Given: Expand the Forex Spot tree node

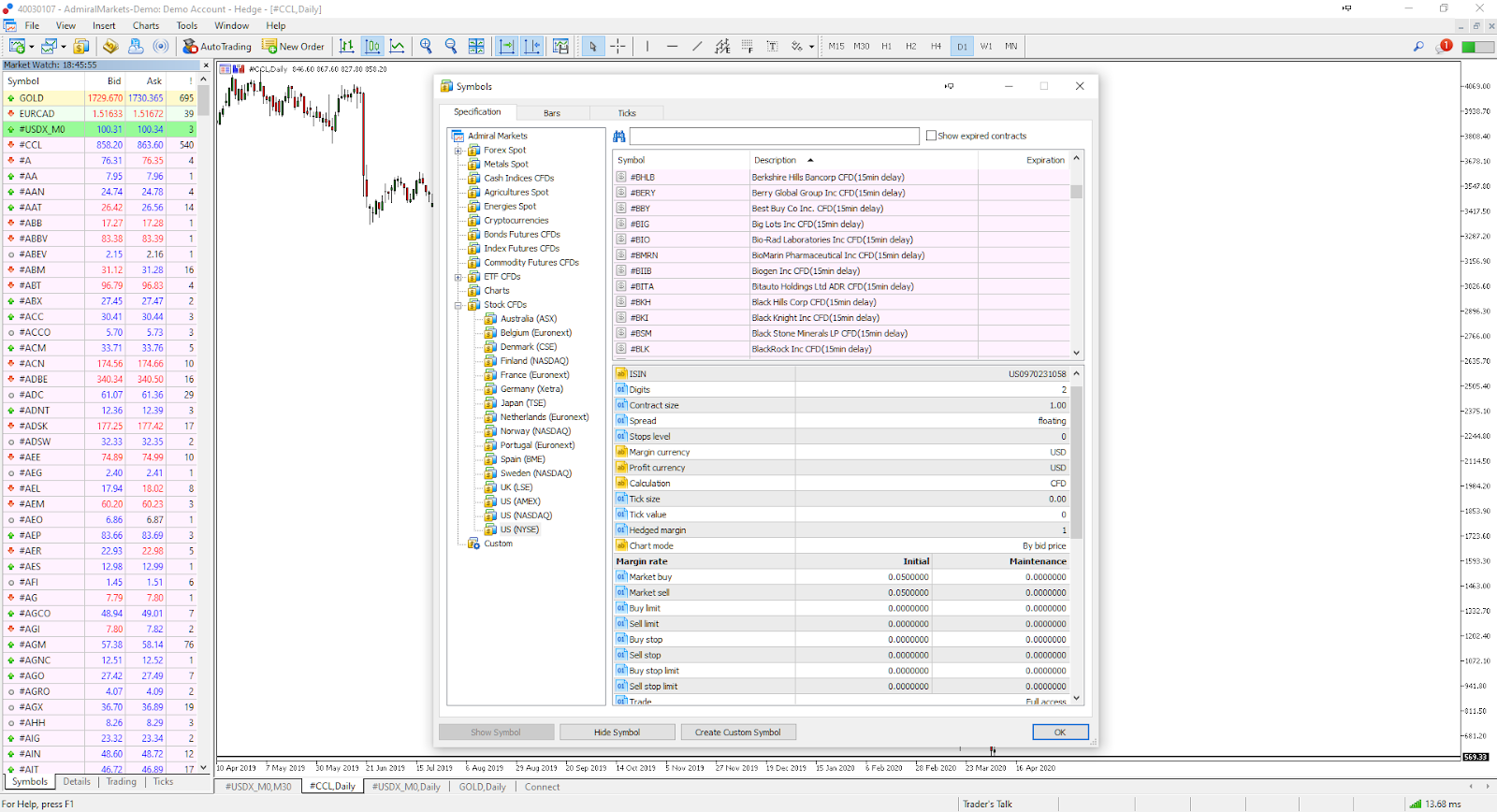Looking at the screenshot, I should pos(458,151).
